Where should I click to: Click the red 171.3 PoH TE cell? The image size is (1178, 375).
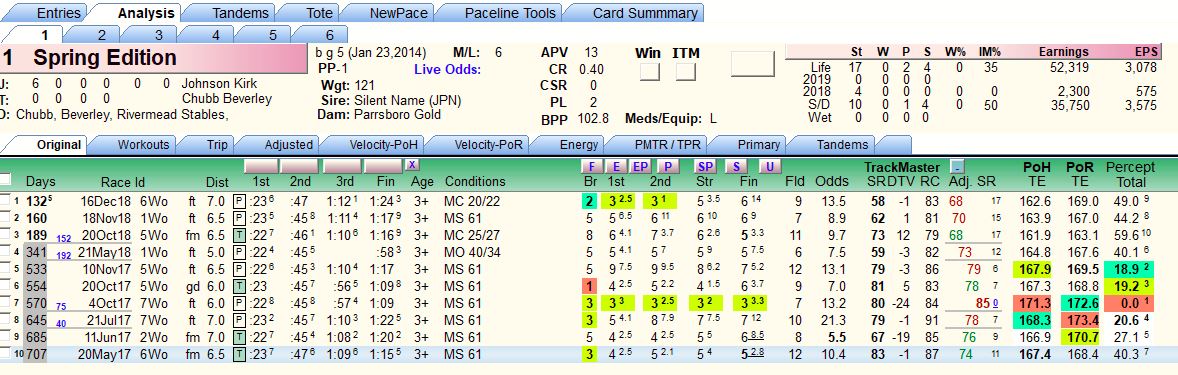(x=1032, y=303)
